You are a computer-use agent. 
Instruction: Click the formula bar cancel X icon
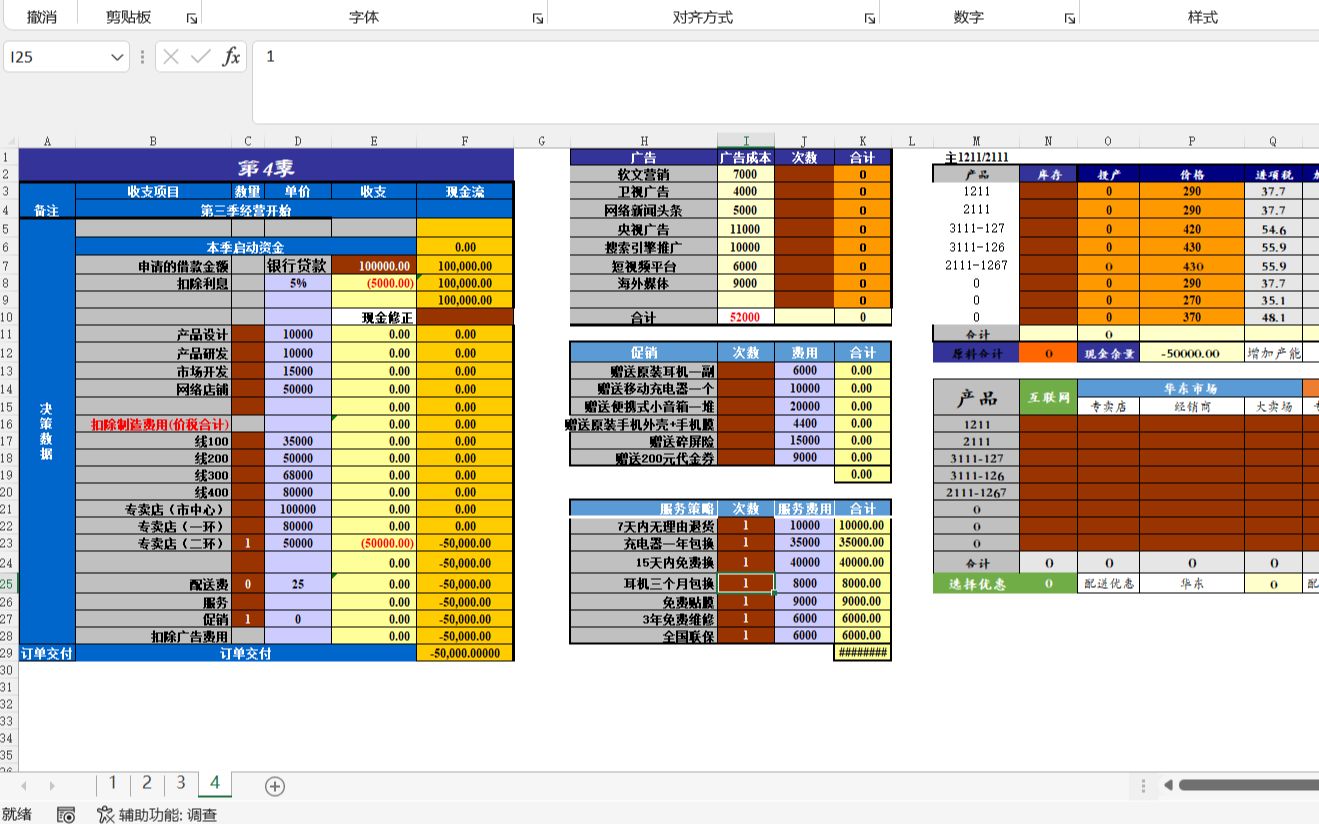pyautogui.click(x=171, y=57)
